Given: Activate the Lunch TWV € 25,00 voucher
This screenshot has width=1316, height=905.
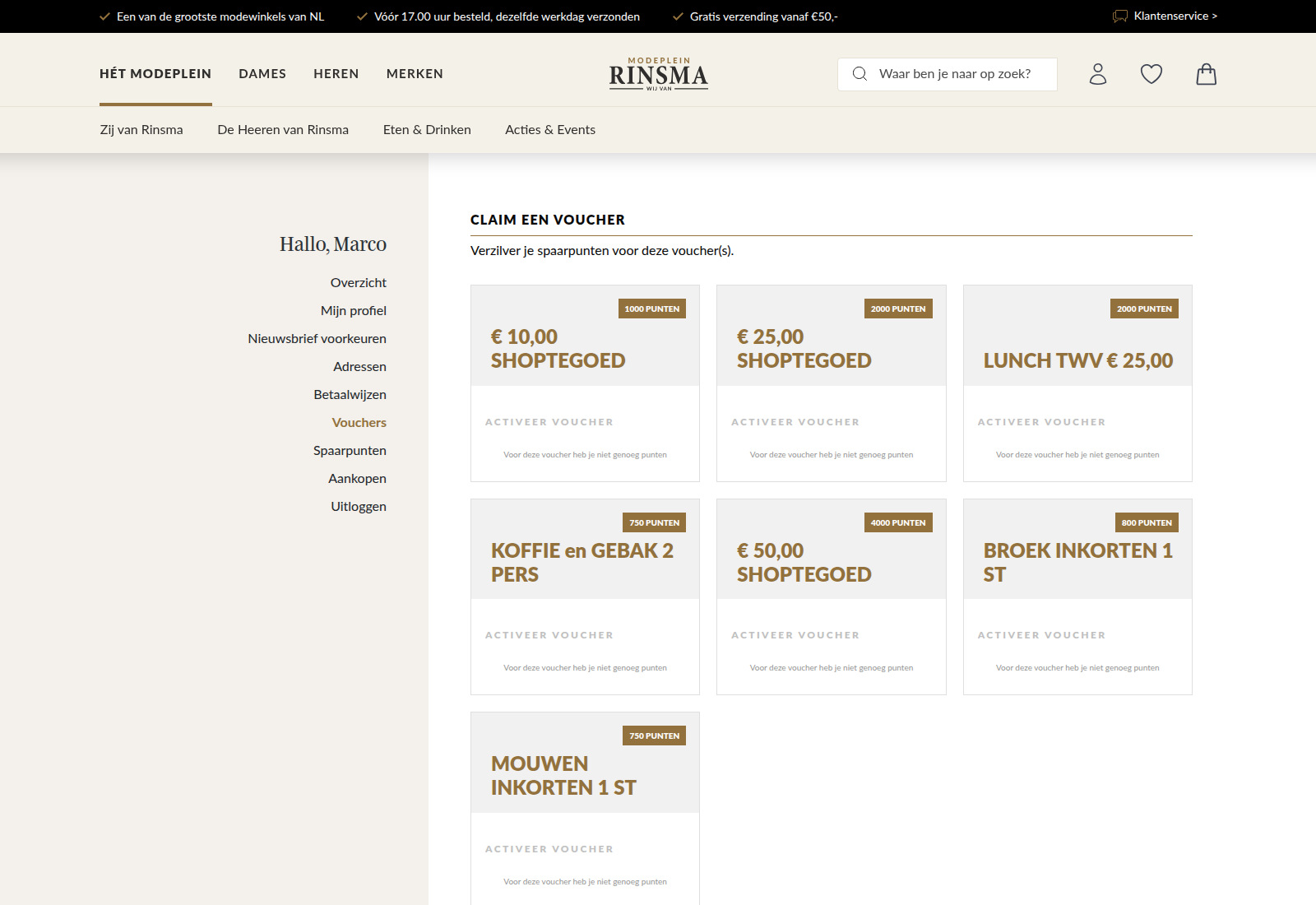Looking at the screenshot, I should click(x=1041, y=422).
